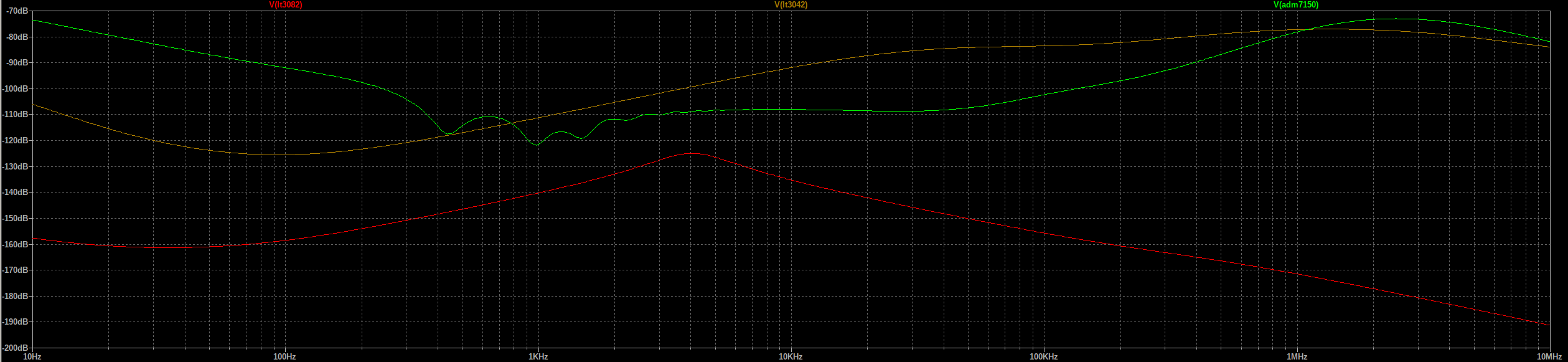The image size is (1568, 362).
Task: Click the -170dB axis label
Action: 14,270
